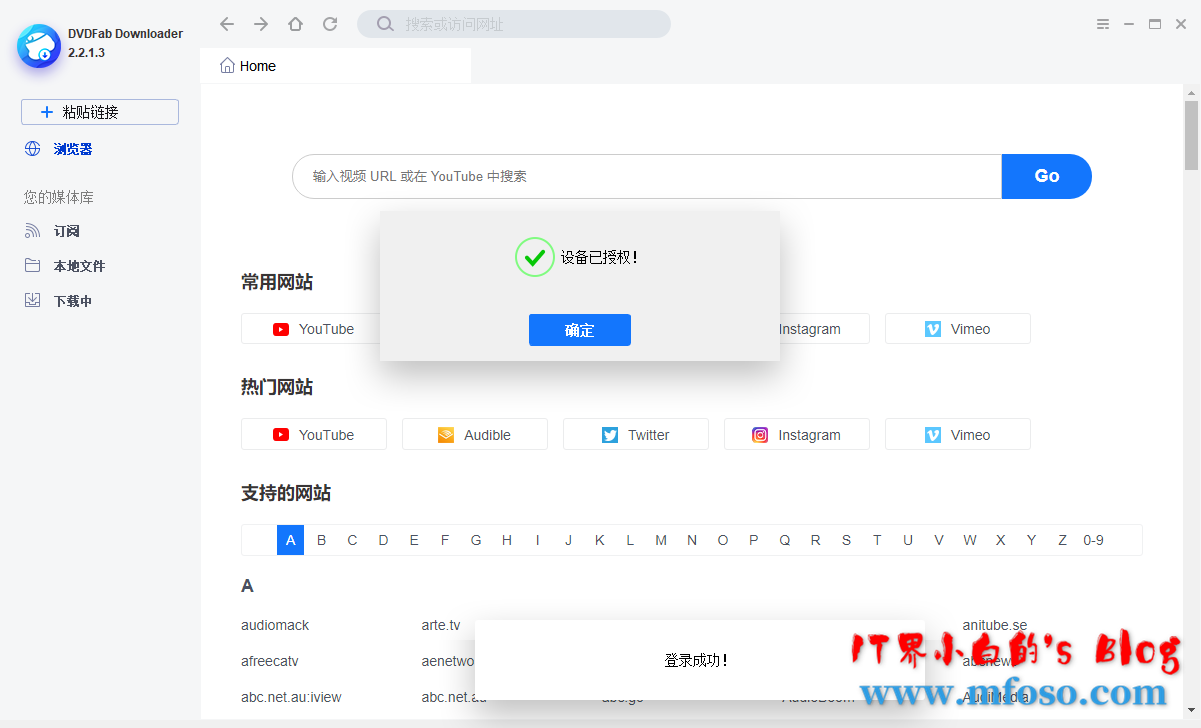
Task: Open the anitube.se site link
Action: click(x=995, y=625)
